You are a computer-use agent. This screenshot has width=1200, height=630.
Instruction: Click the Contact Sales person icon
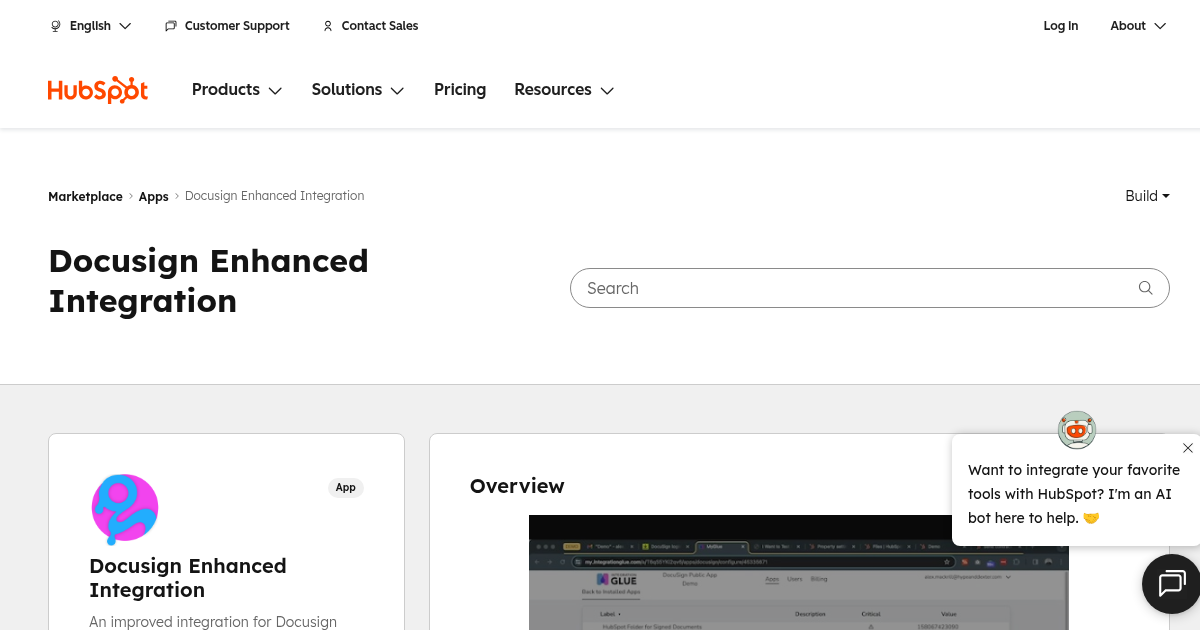click(x=328, y=26)
